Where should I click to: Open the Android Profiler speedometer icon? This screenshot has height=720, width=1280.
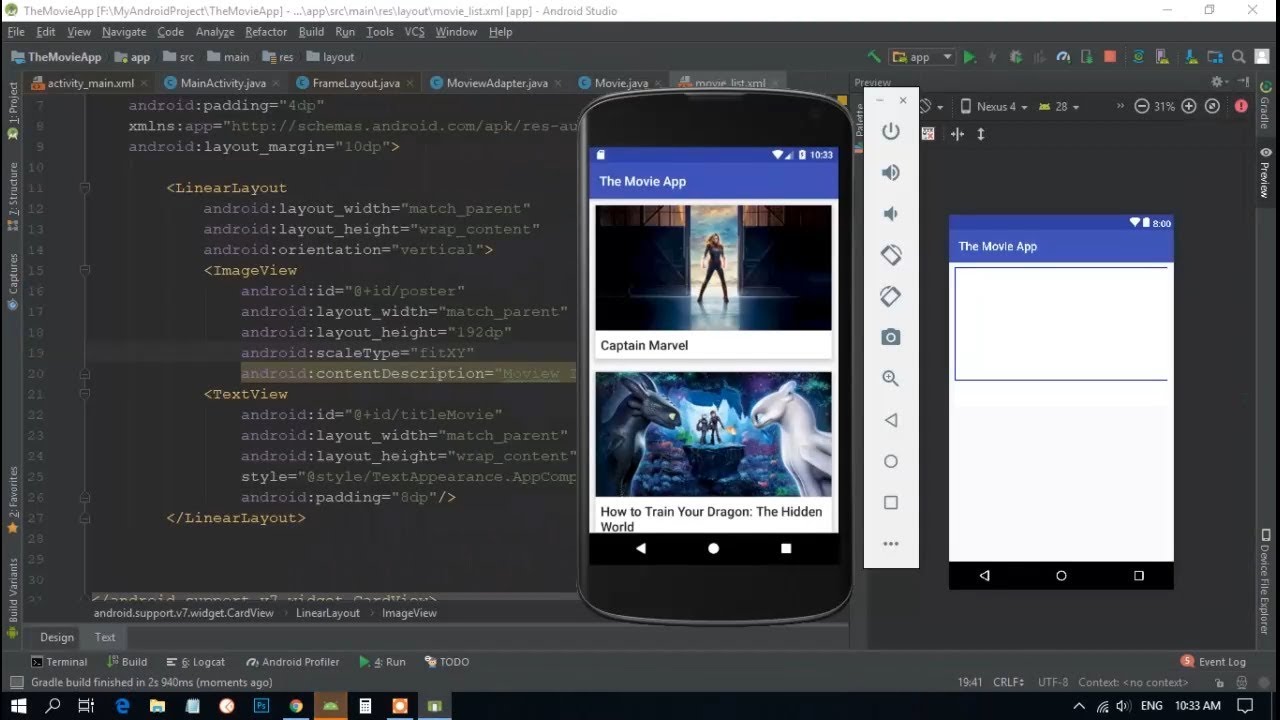coord(1061,57)
